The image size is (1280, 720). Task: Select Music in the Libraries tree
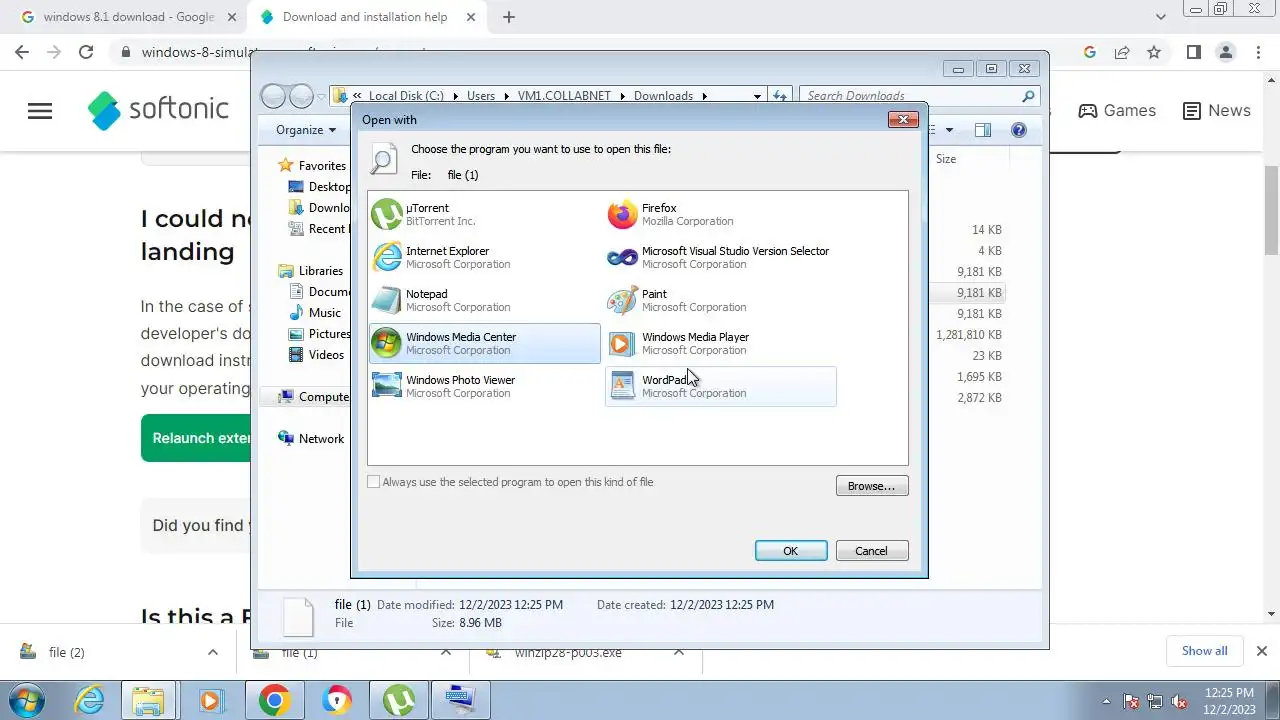tap(325, 313)
